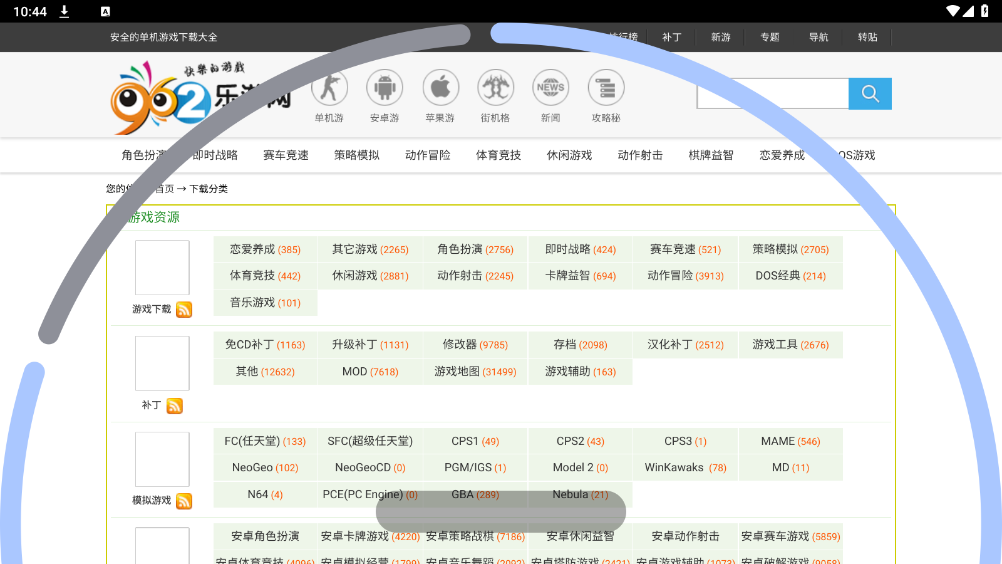1002x564 pixels.
Task: Click the RSS icon beside 游戏下载
Action: (184, 310)
